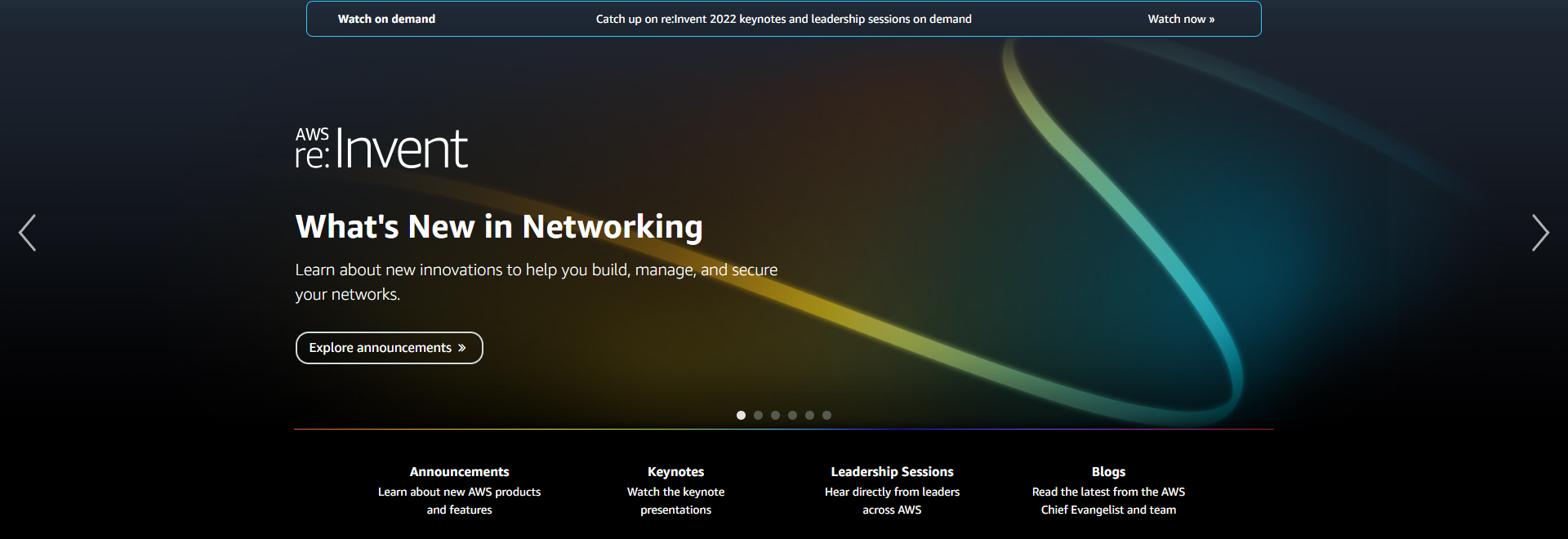Viewport: 1568px width, 539px height.
Task: Click the What's New in Networking heading
Action: (x=499, y=226)
